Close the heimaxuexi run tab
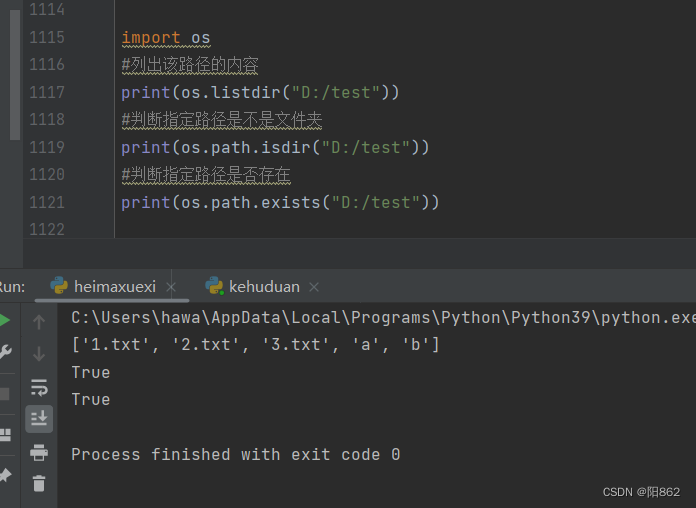The image size is (696, 508). pyautogui.click(x=171, y=287)
